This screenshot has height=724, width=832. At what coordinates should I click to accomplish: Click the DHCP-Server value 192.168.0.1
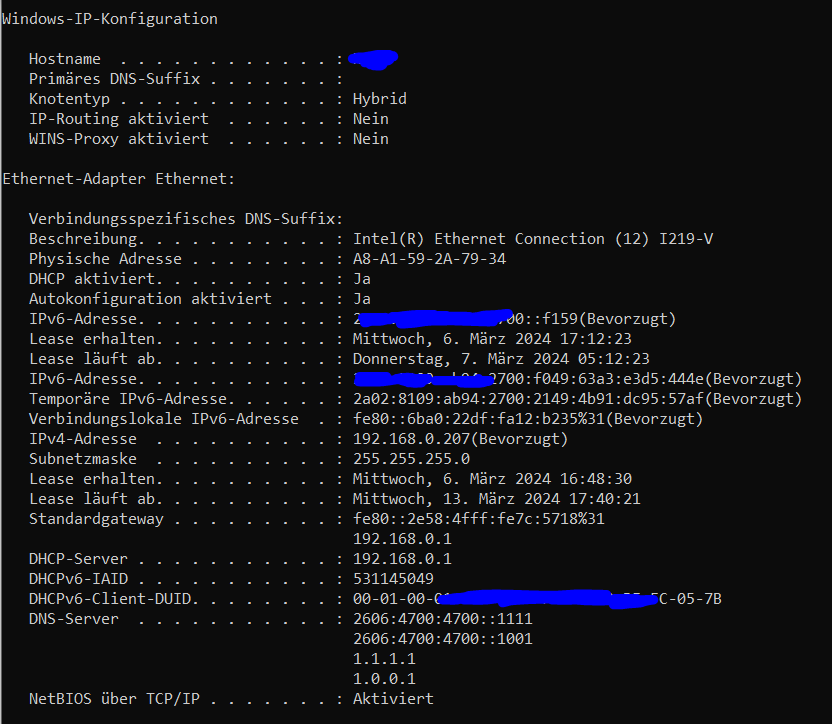point(402,559)
